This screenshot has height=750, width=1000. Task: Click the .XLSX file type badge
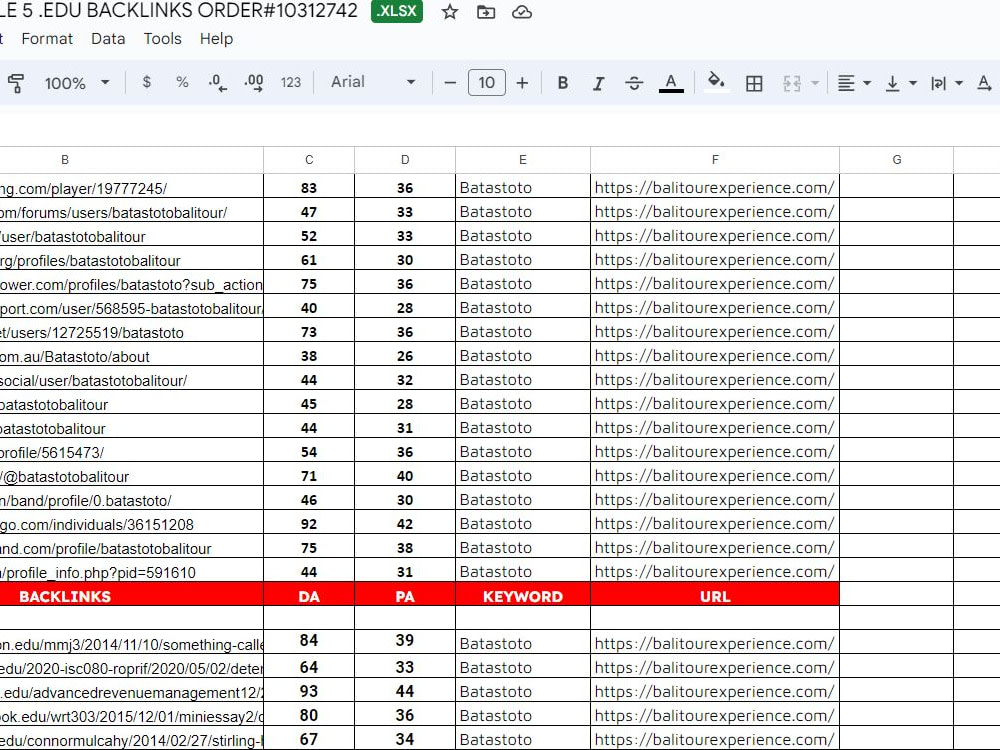397,11
